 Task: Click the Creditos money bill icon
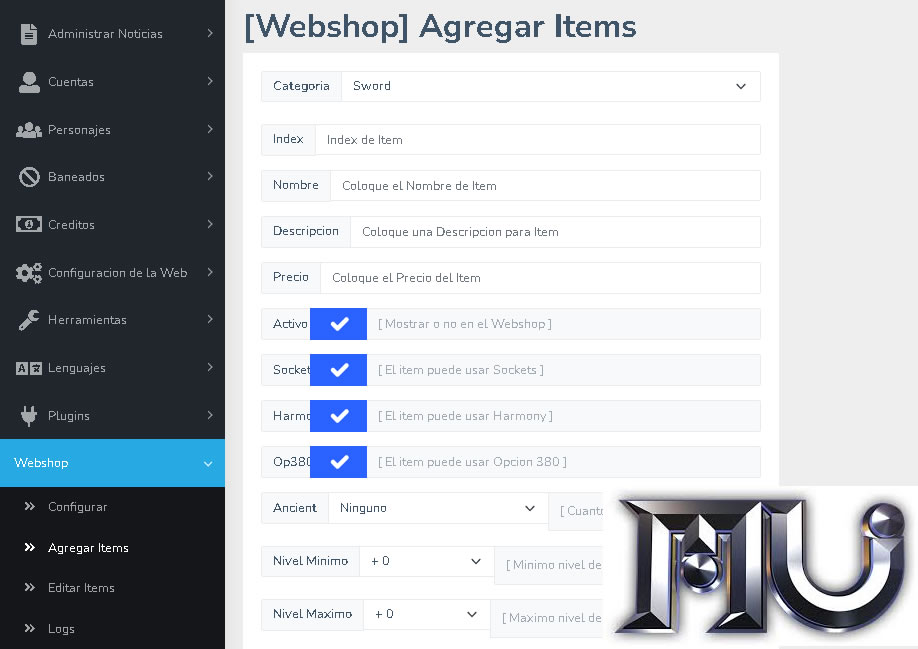coord(29,224)
